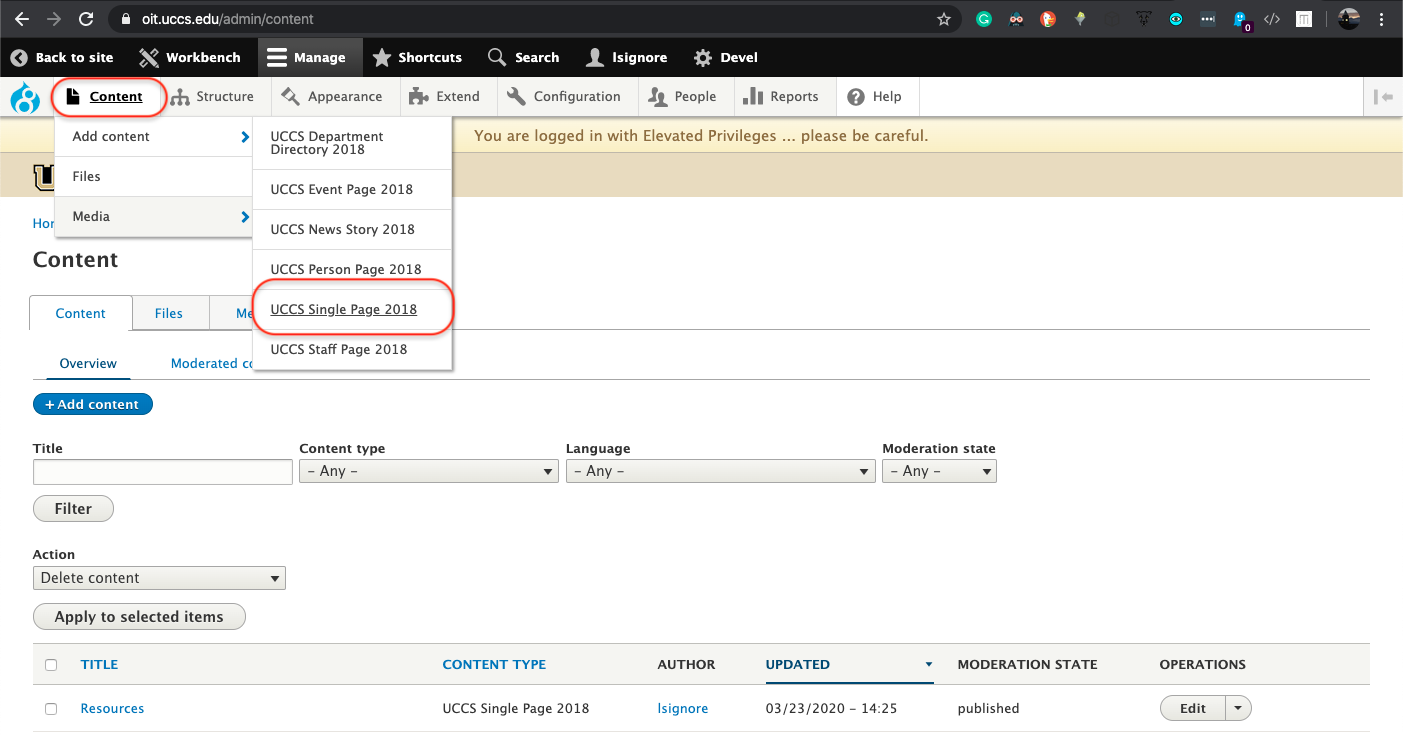Open the lsignore user menu
This screenshot has width=1403, height=735.
[626, 58]
